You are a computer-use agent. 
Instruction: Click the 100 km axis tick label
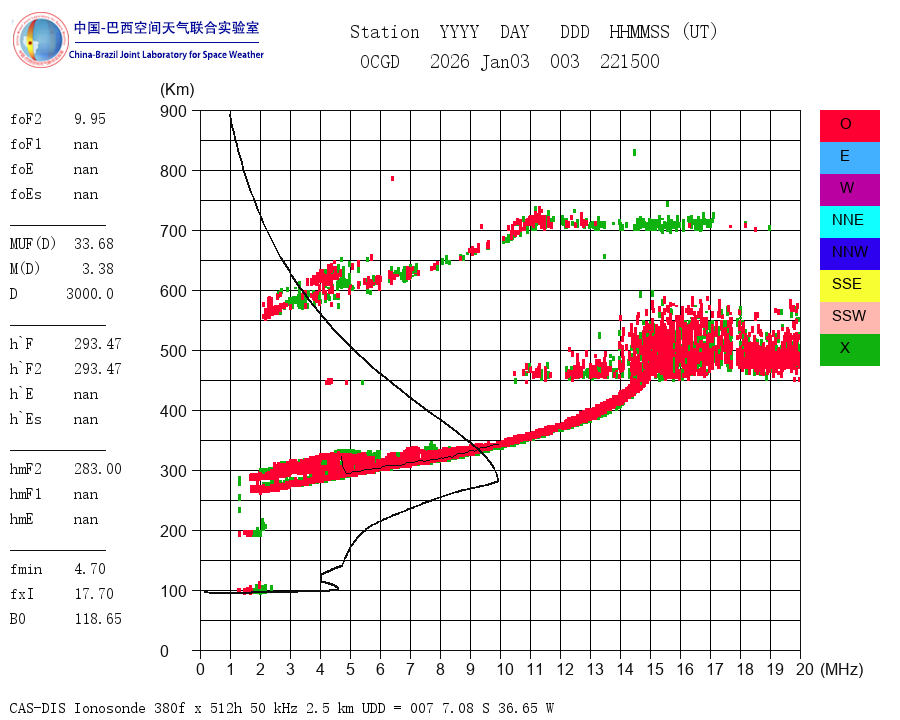coord(173,591)
